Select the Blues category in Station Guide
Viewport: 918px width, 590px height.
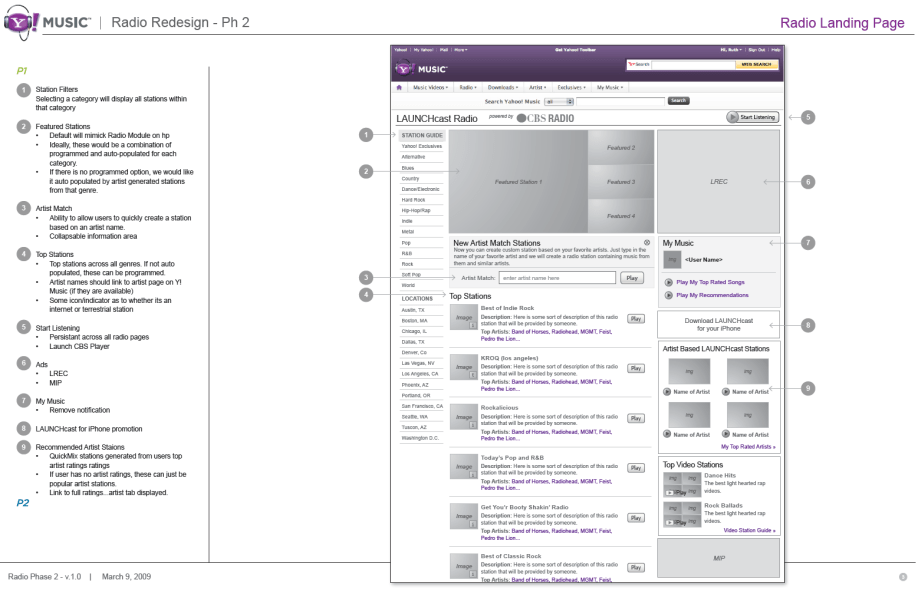[410, 167]
